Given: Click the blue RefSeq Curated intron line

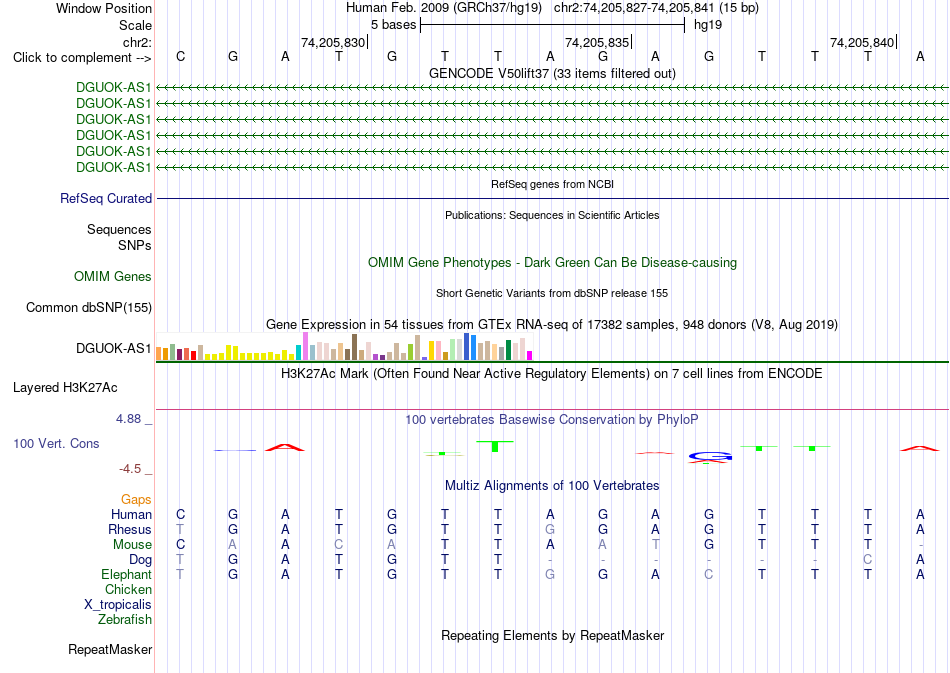Looking at the screenshot, I should pyautogui.click(x=552, y=198).
